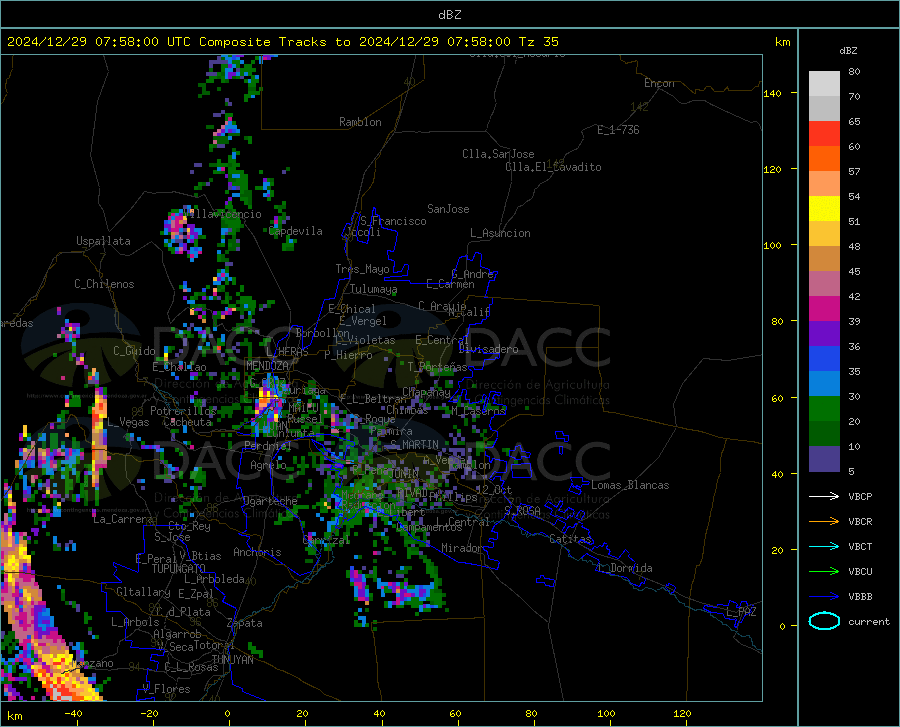
Task: Click the TUNUYAN map label
Action: click(232, 659)
